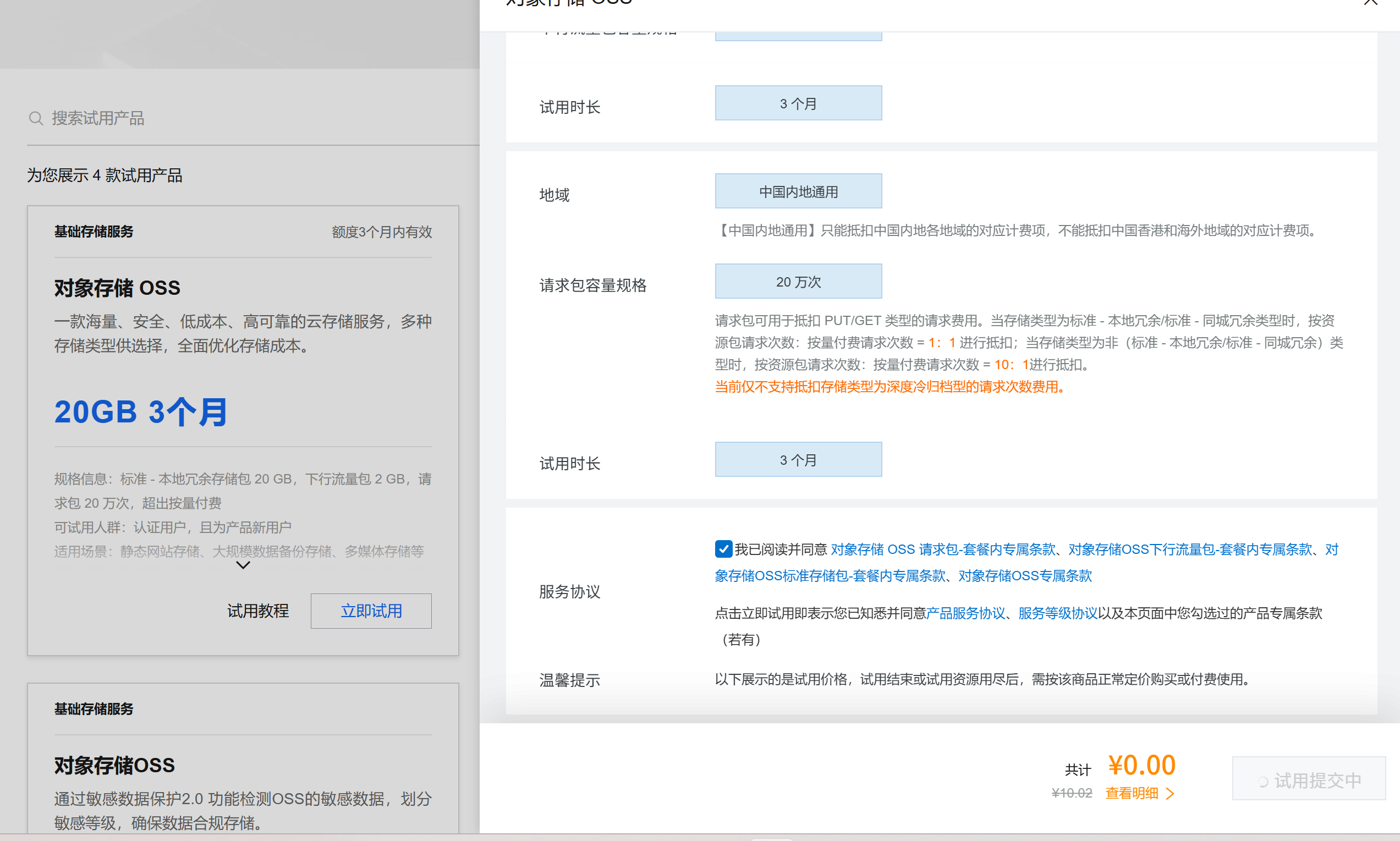
Task: Open 服务等级协议 link
Action: tap(1058, 613)
